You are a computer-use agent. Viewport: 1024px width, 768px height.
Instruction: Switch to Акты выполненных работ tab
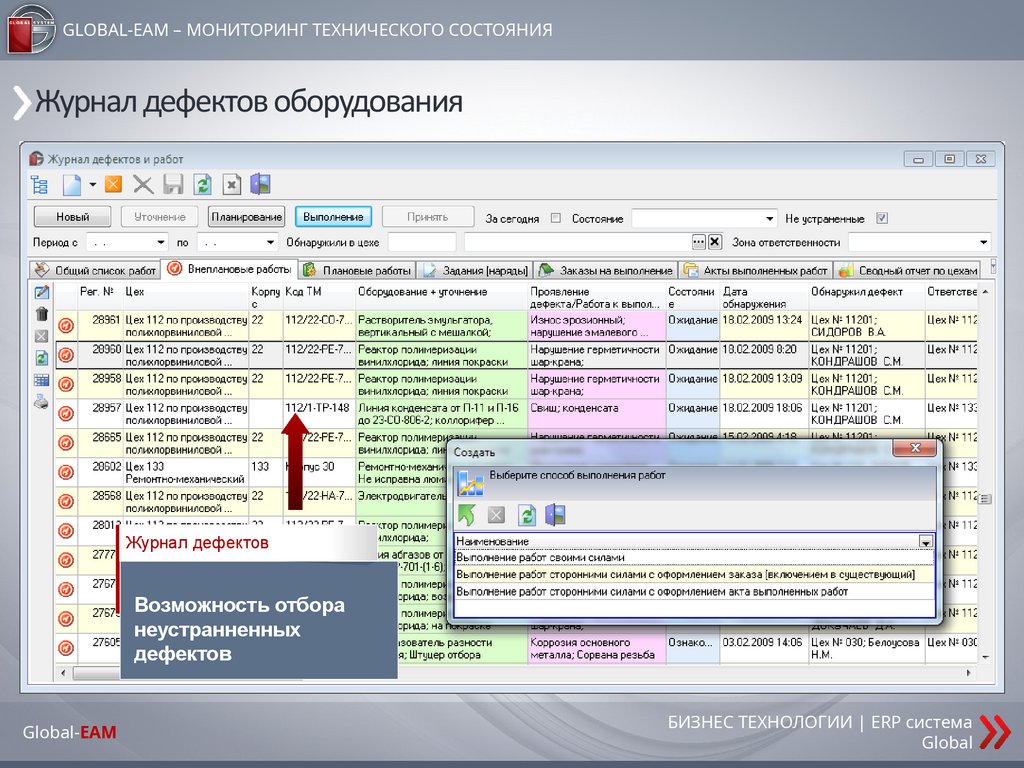(756, 270)
